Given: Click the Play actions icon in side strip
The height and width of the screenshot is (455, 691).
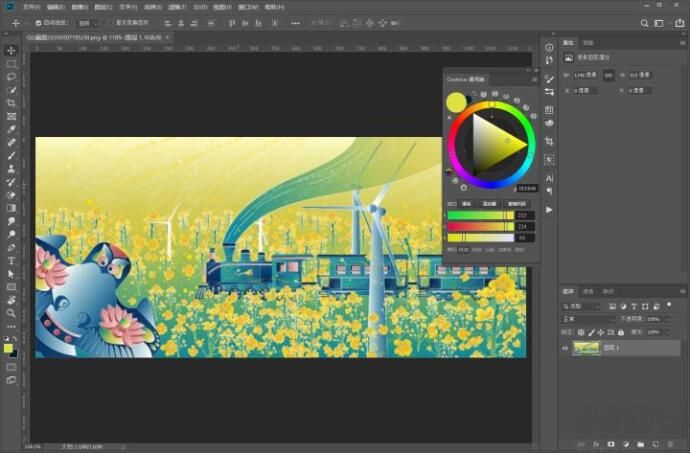Looking at the screenshot, I should click(549, 209).
